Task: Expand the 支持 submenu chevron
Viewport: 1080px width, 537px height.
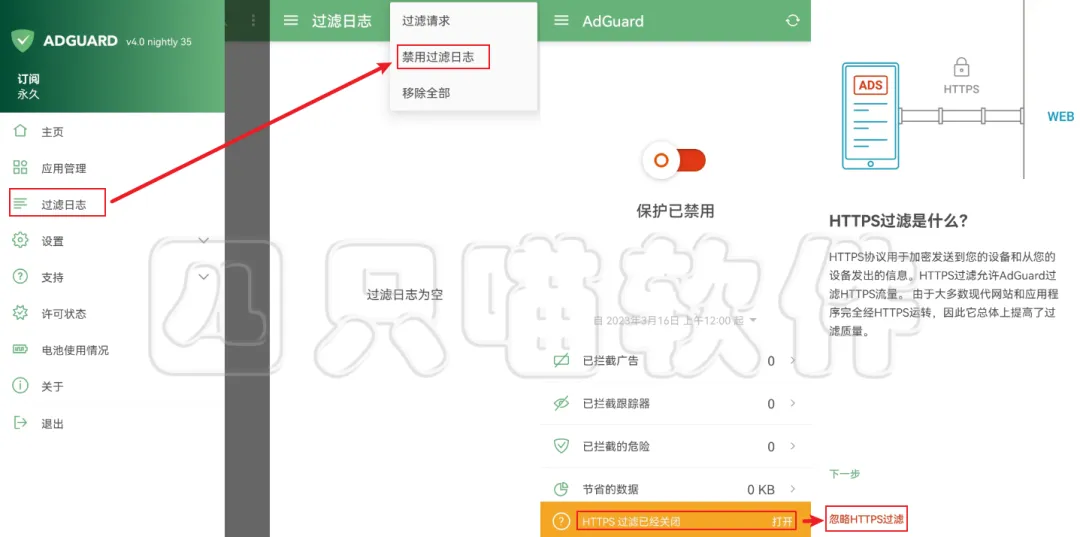Action: pyautogui.click(x=203, y=277)
